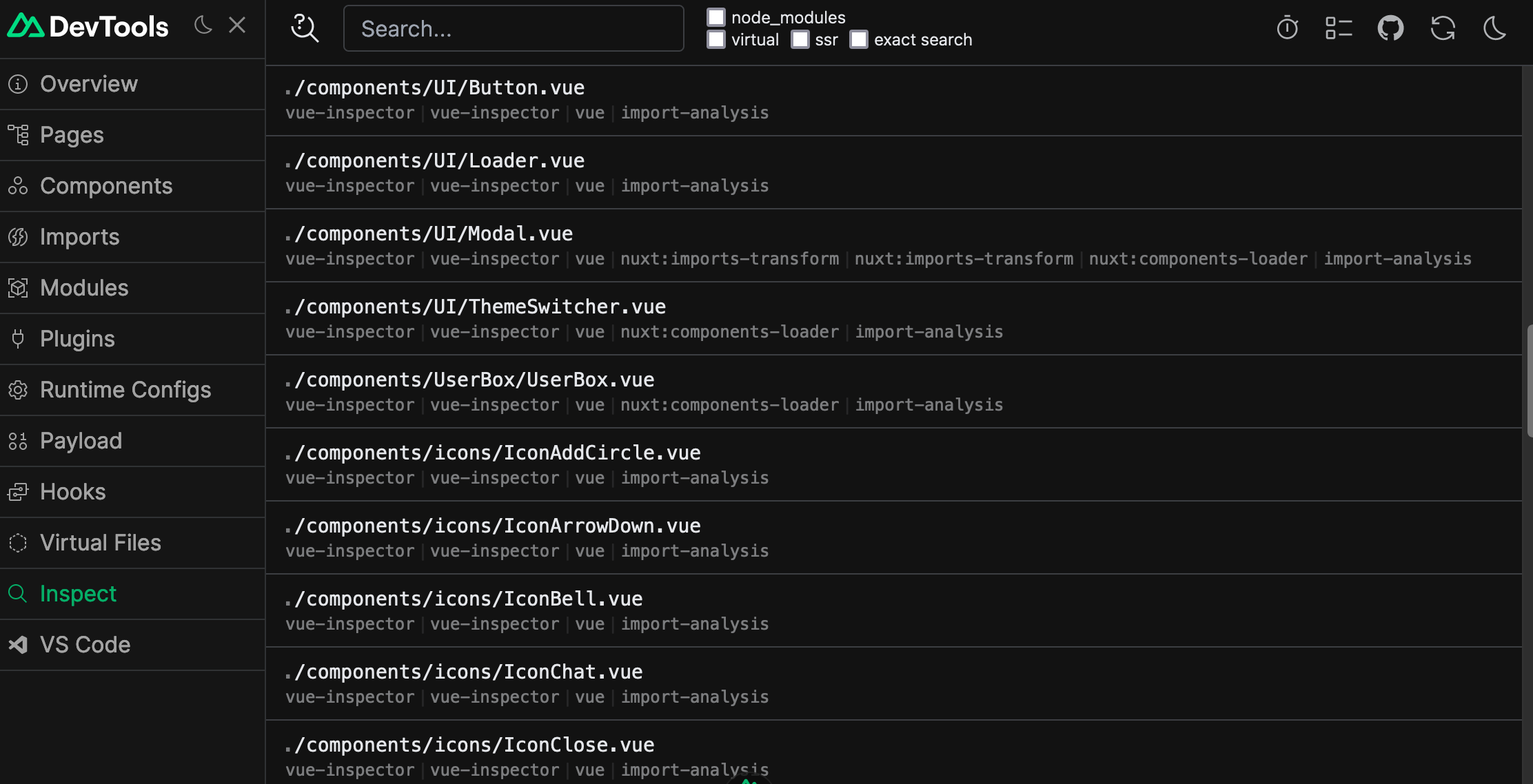Toggle the virtual filter checkbox
The height and width of the screenshot is (784, 1533).
click(716, 39)
